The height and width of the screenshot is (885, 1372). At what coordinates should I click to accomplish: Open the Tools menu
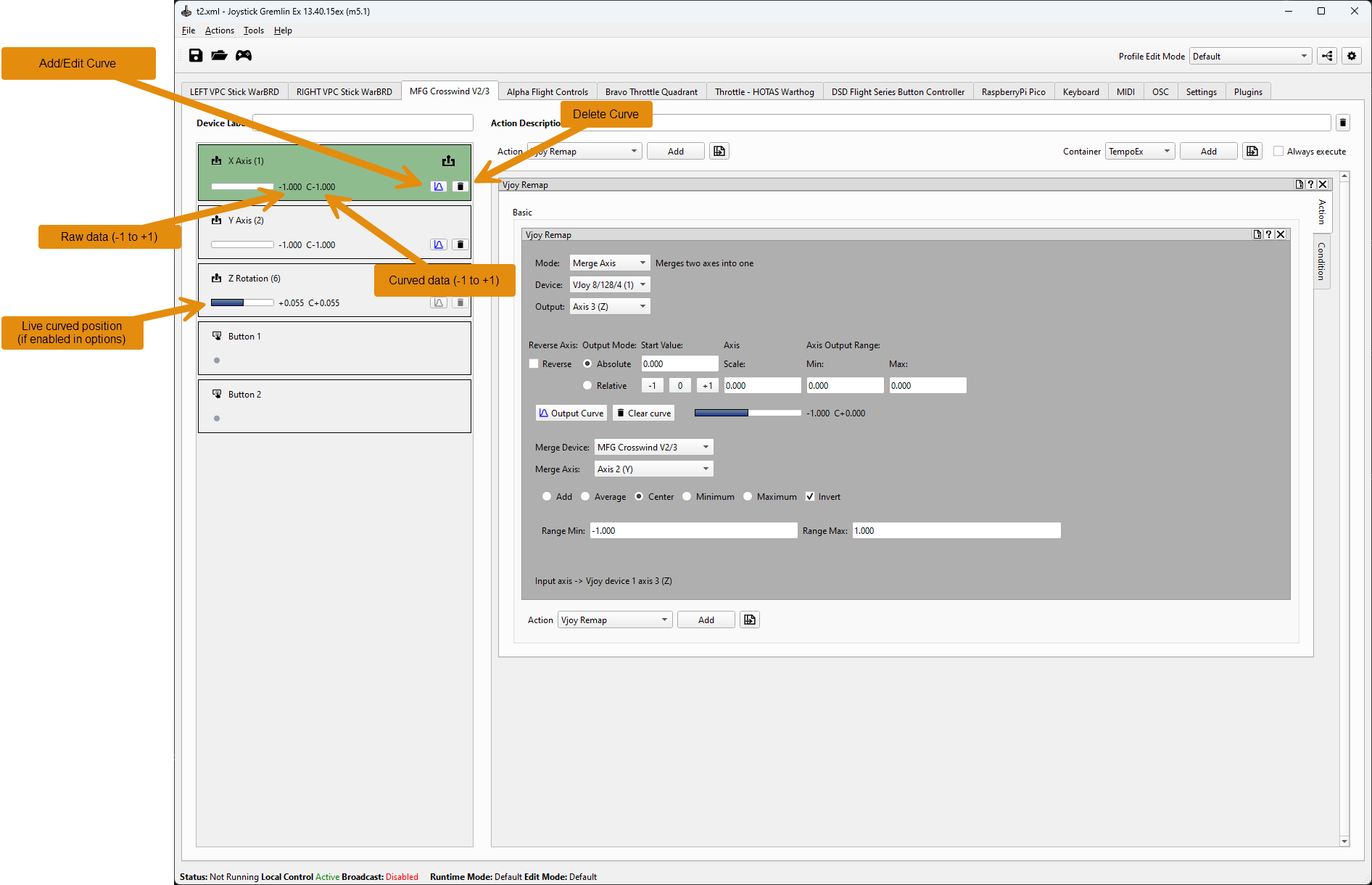click(253, 30)
